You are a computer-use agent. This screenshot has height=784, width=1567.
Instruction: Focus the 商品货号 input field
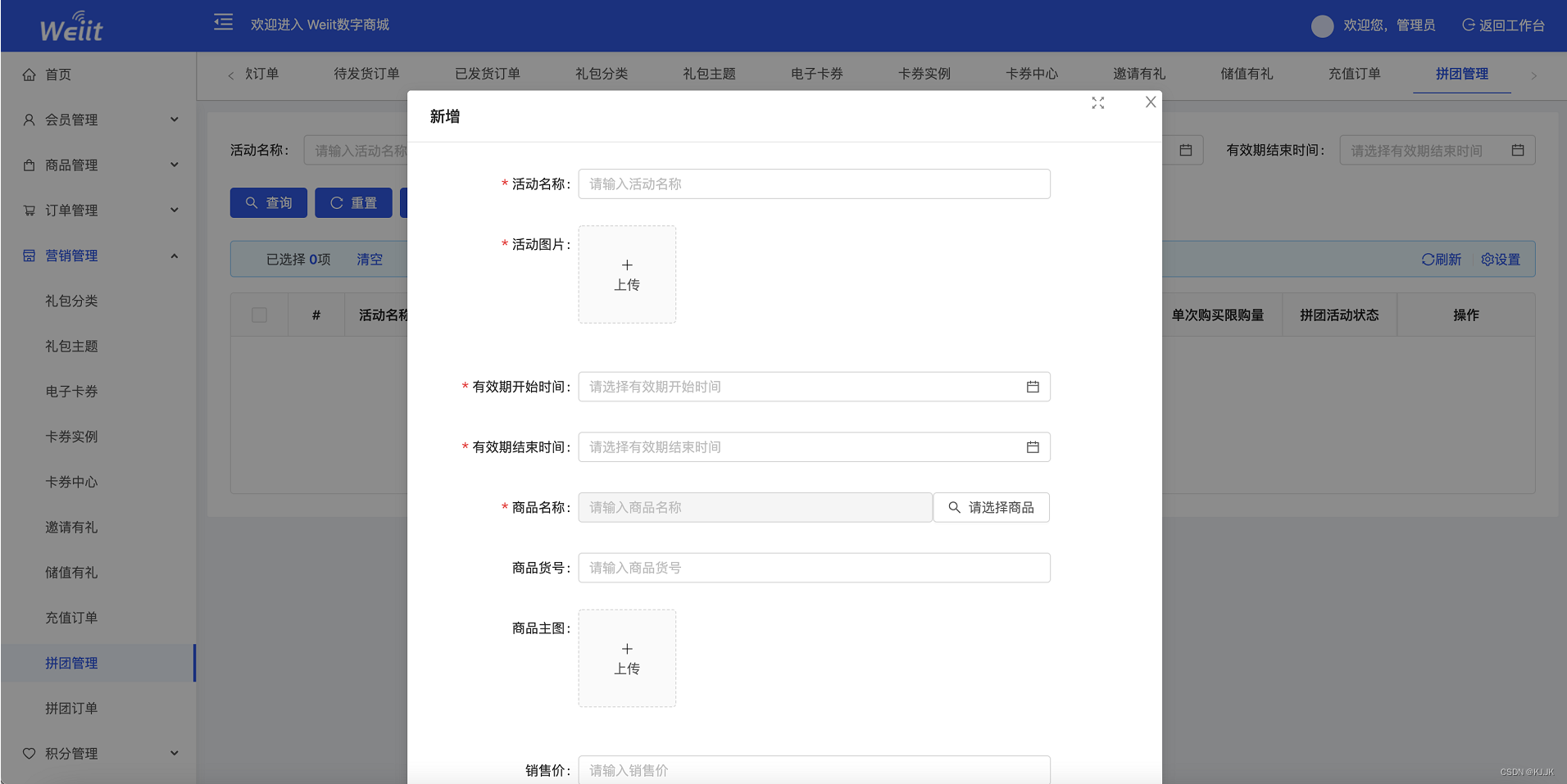pyautogui.click(x=815, y=568)
